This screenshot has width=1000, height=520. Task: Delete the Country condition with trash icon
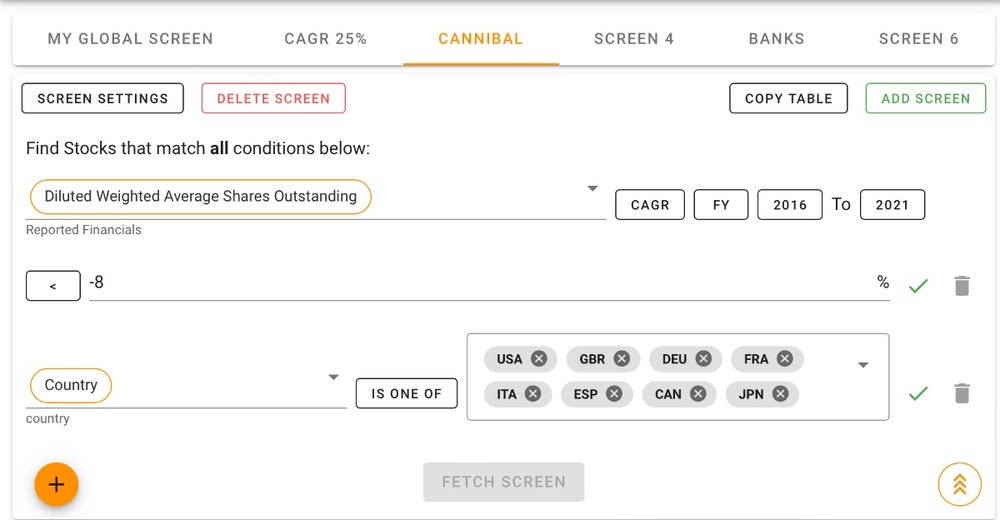(962, 393)
